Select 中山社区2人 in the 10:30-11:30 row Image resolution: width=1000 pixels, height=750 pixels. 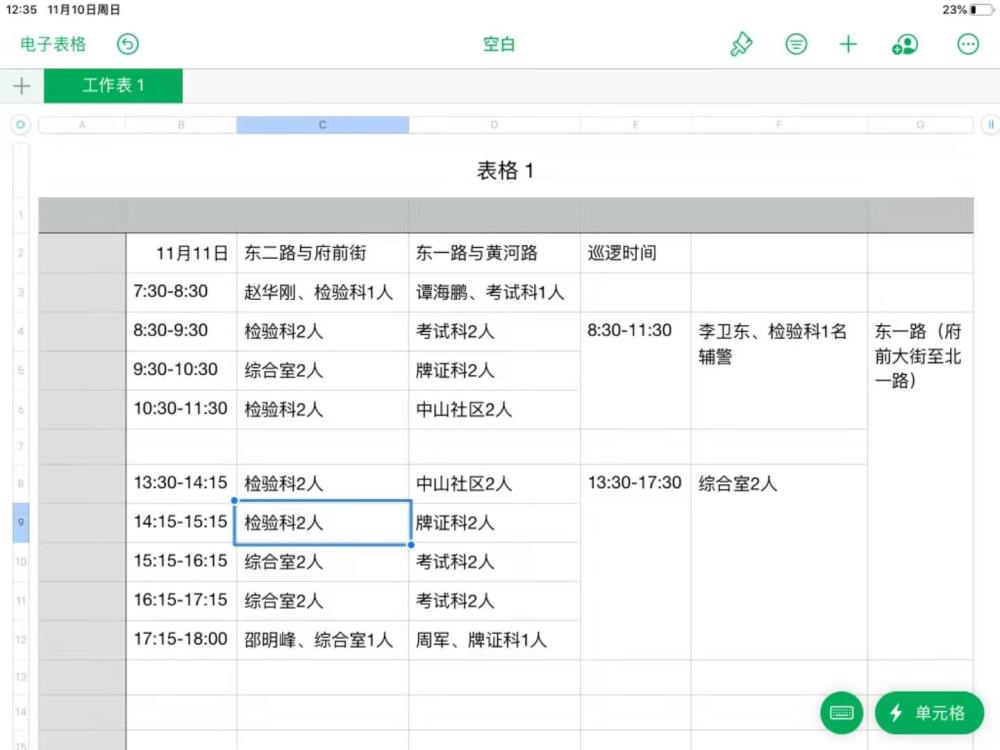coord(494,409)
